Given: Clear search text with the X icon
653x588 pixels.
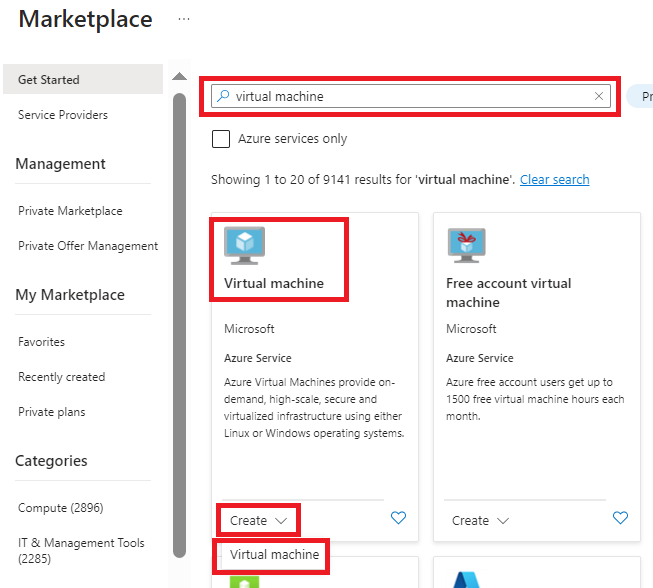Looking at the screenshot, I should click(599, 96).
